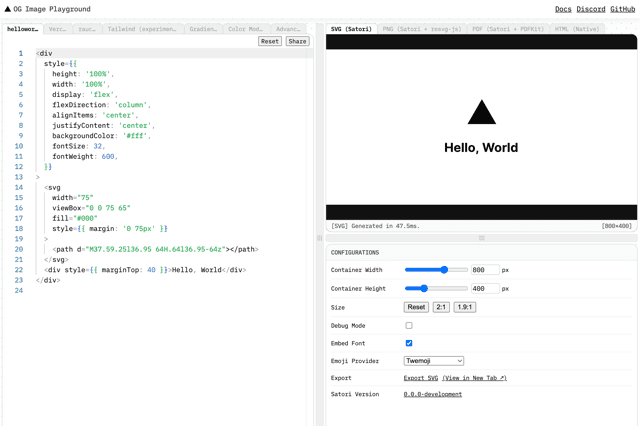Image resolution: width=640 pixels, height=426 pixels.
Task: Open the Emoji Provider dropdown
Action: 433,361
